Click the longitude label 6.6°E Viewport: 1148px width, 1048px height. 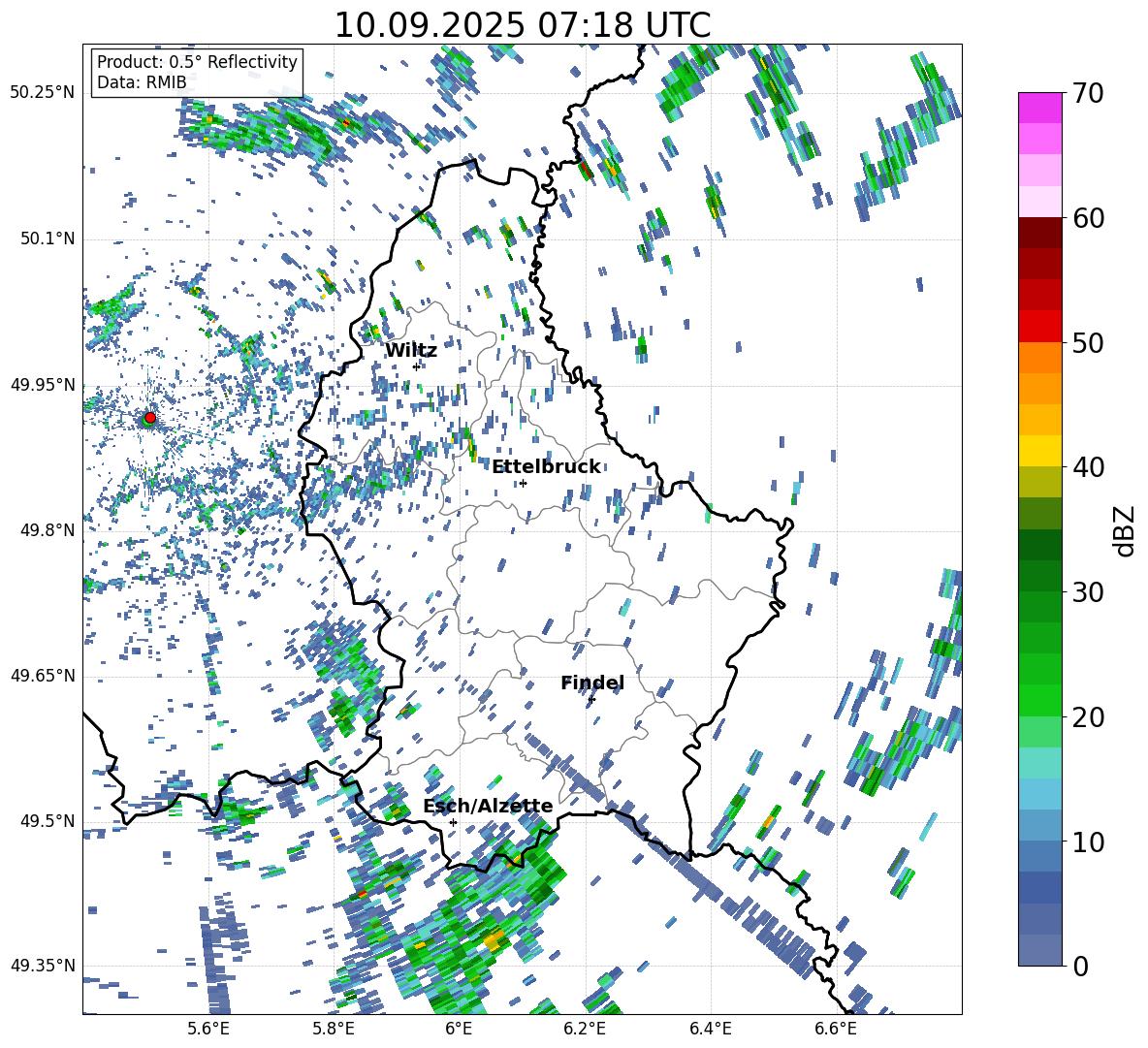[836, 1029]
